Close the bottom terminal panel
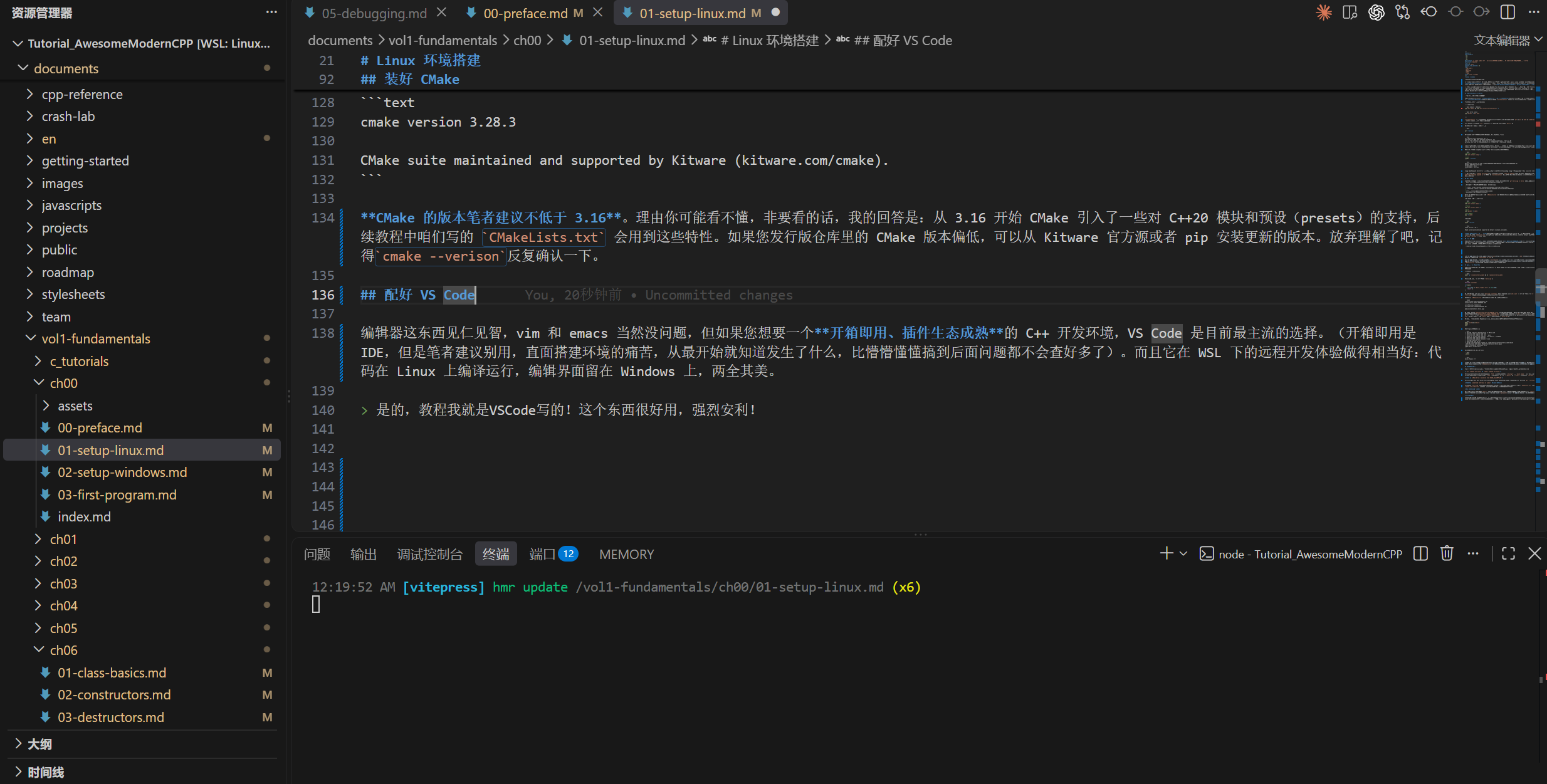The width and height of the screenshot is (1547, 784). 1534,554
